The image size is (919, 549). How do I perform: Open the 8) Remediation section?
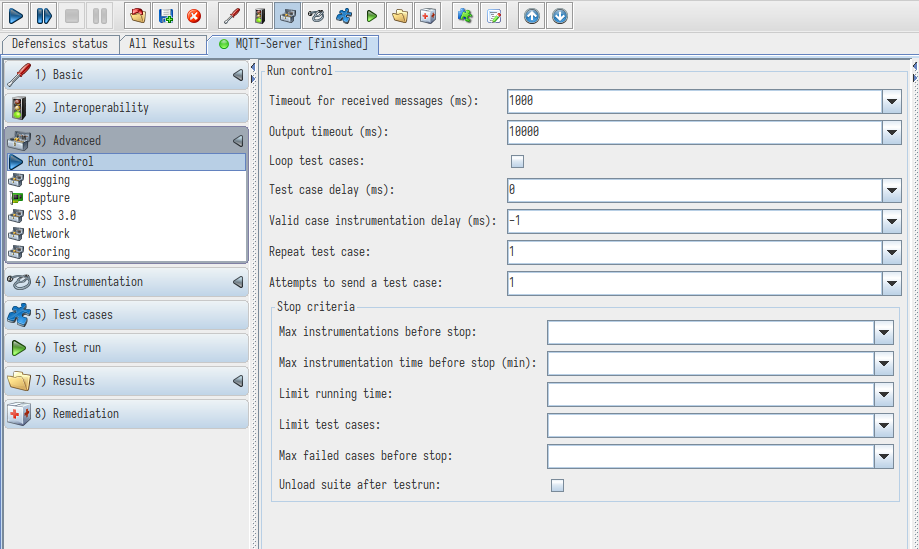coord(127,413)
